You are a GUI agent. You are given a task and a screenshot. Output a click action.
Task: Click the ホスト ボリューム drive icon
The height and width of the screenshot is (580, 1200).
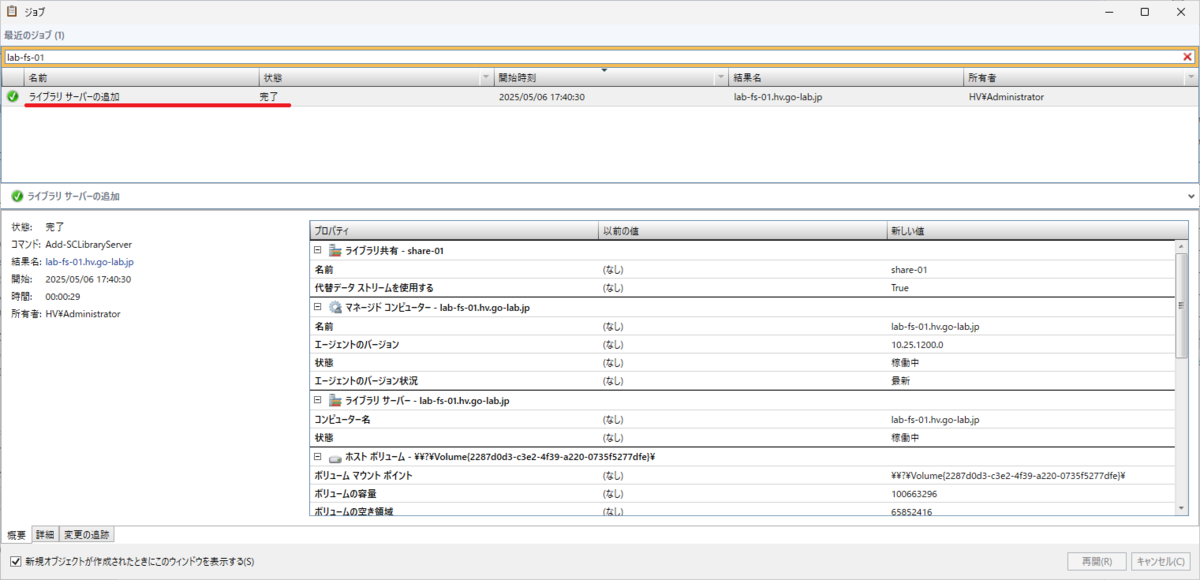[x=334, y=457]
